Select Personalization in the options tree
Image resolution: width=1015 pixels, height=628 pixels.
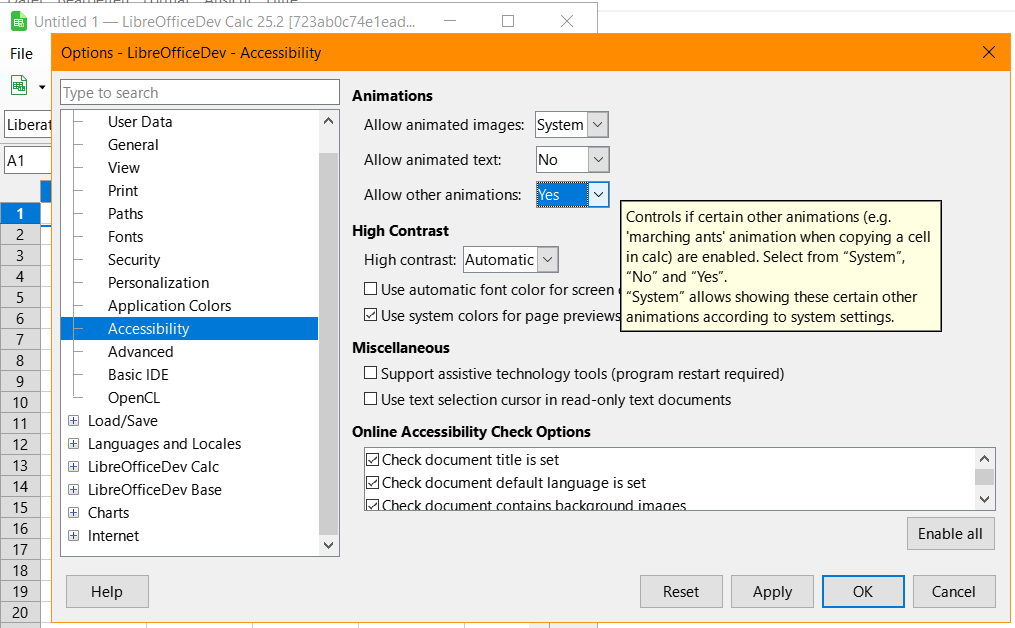(159, 283)
